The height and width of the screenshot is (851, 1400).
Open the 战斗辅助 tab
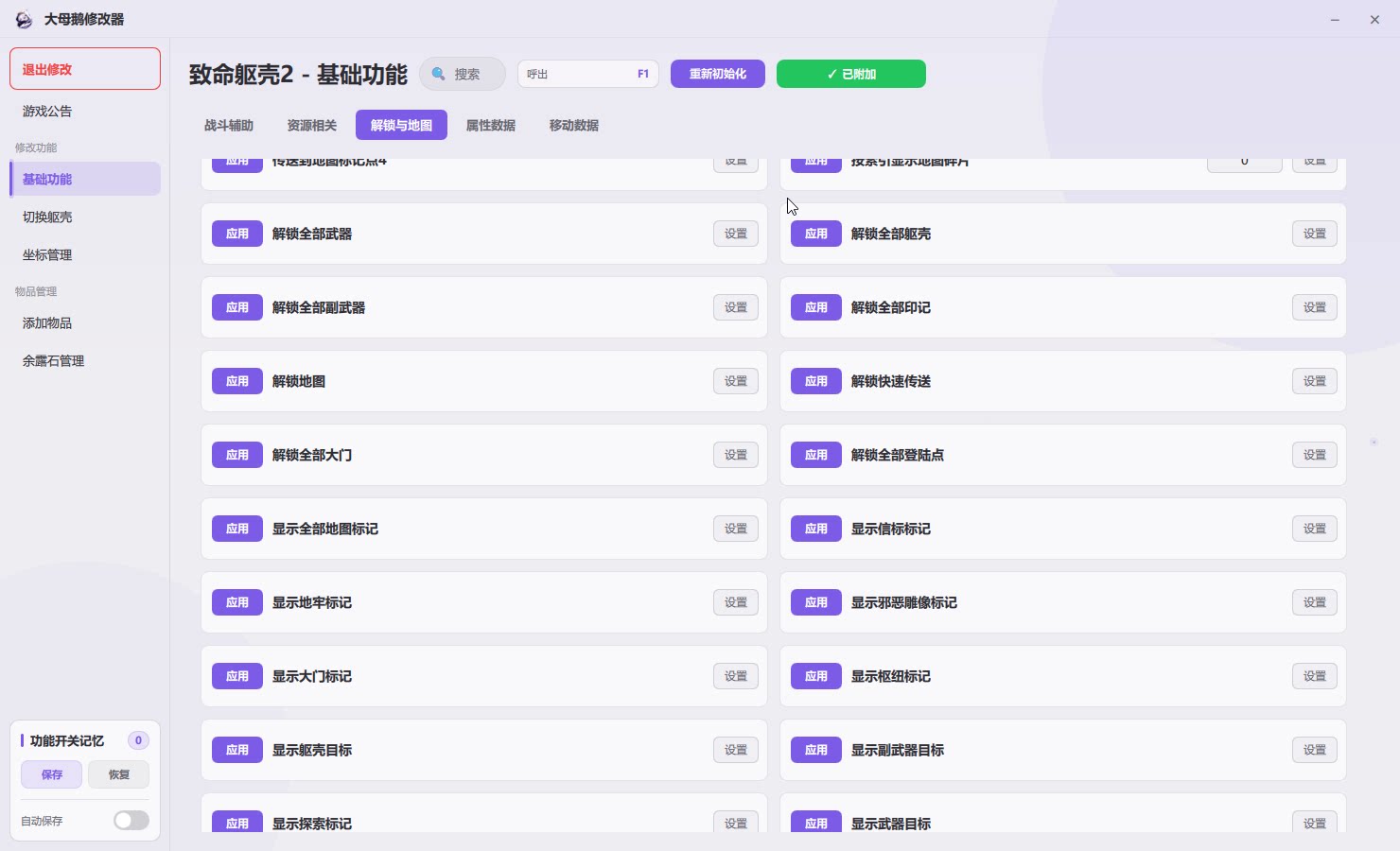(229, 125)
